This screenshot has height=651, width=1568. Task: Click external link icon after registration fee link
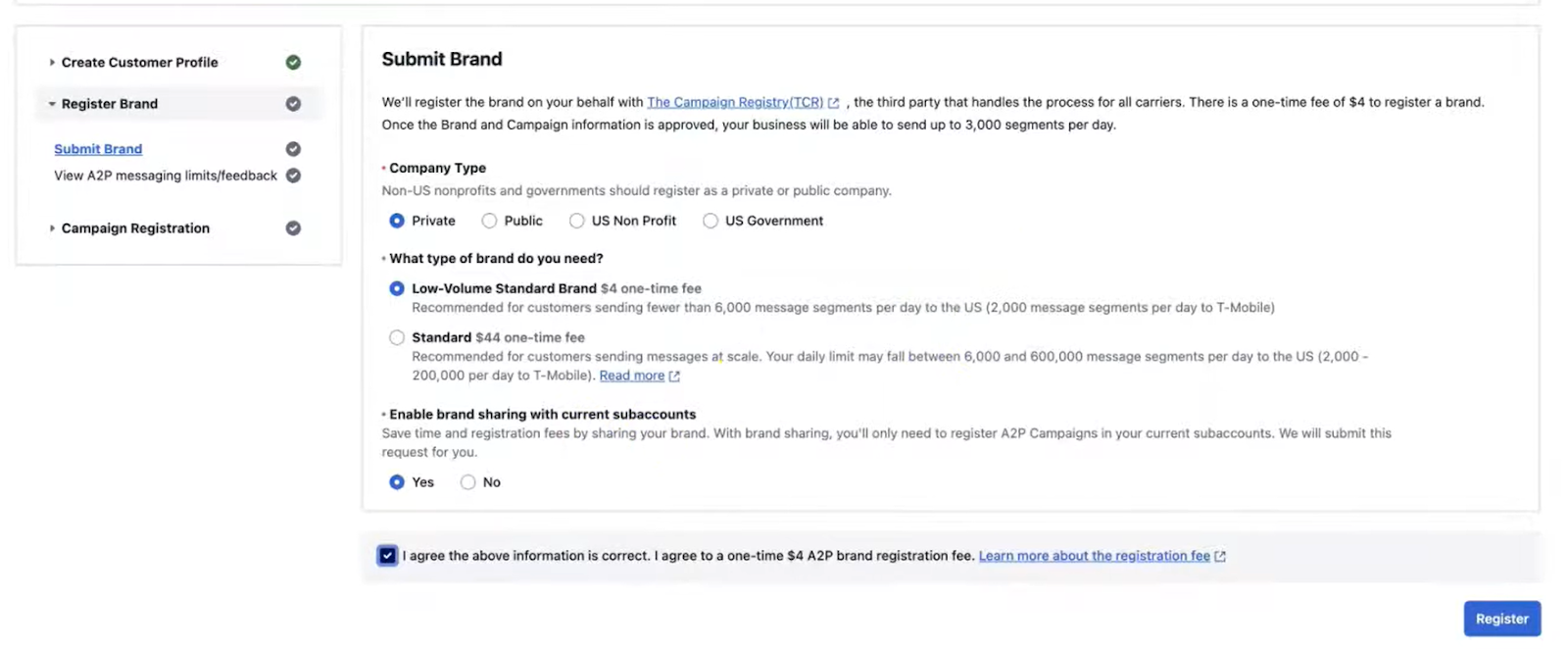1220,556
